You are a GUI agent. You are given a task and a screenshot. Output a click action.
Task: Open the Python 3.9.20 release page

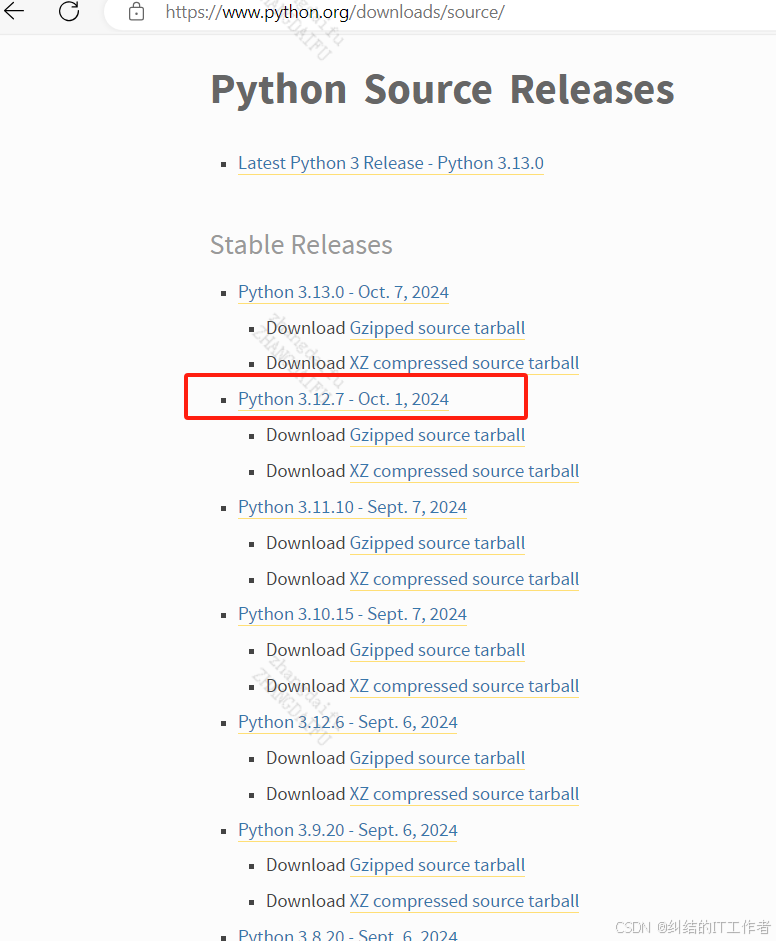(x=347, y=830)
